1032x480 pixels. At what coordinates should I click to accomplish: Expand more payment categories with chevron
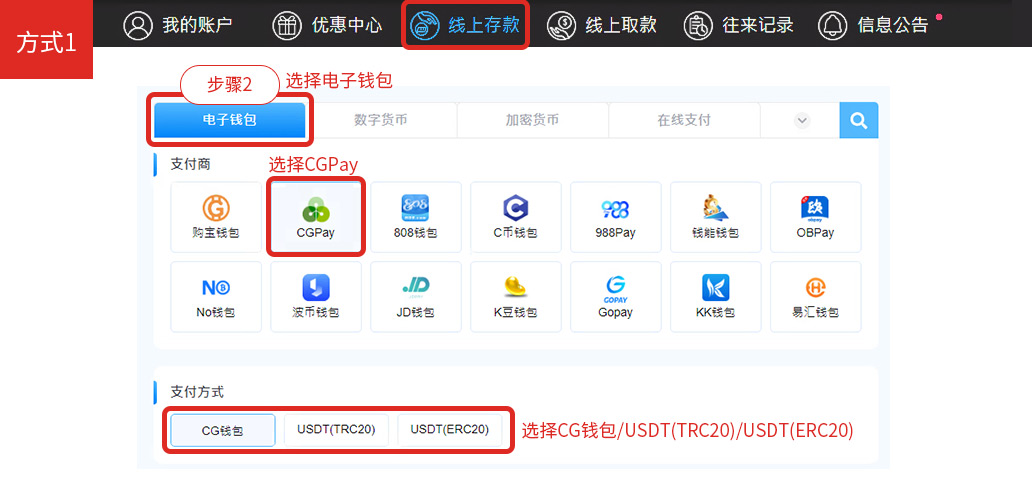(x=801, y=120)
